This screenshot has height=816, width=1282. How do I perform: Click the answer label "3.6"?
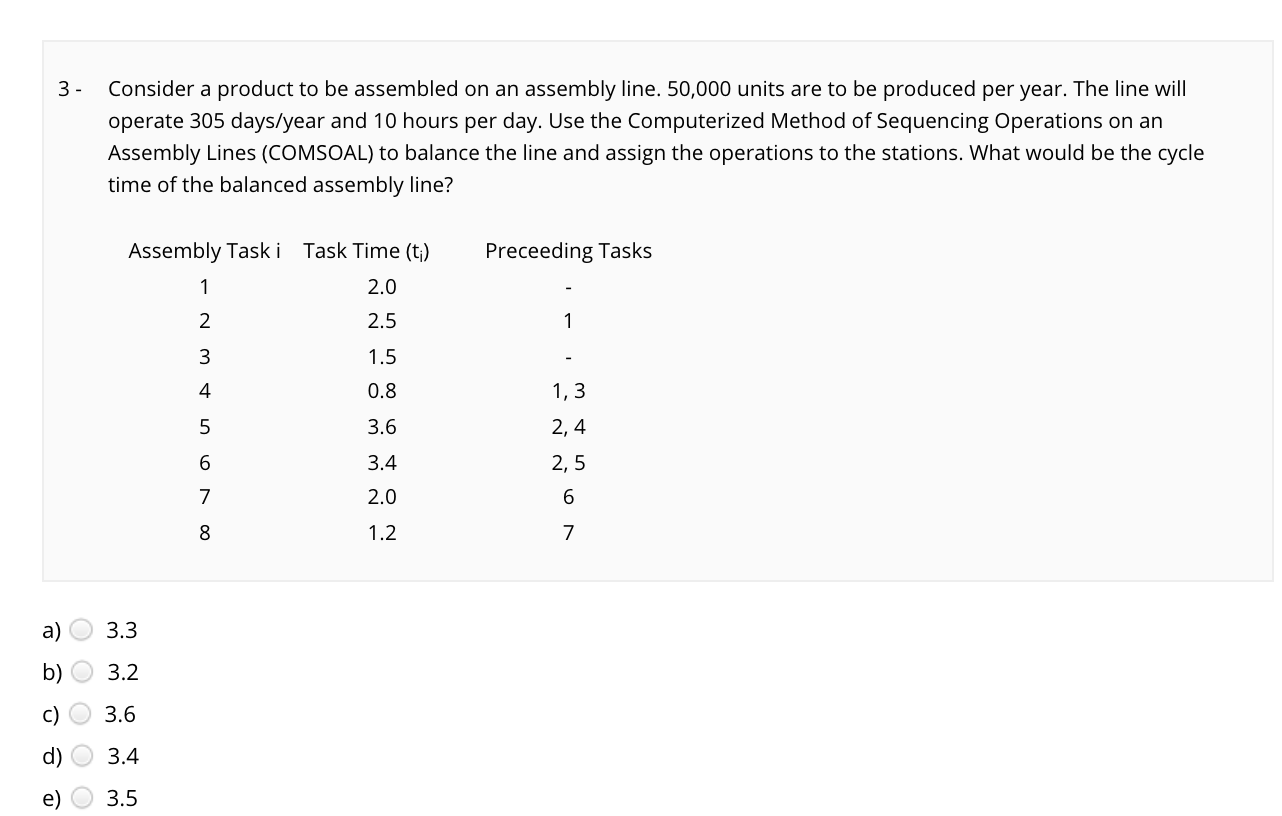click(x=122, y=714)
